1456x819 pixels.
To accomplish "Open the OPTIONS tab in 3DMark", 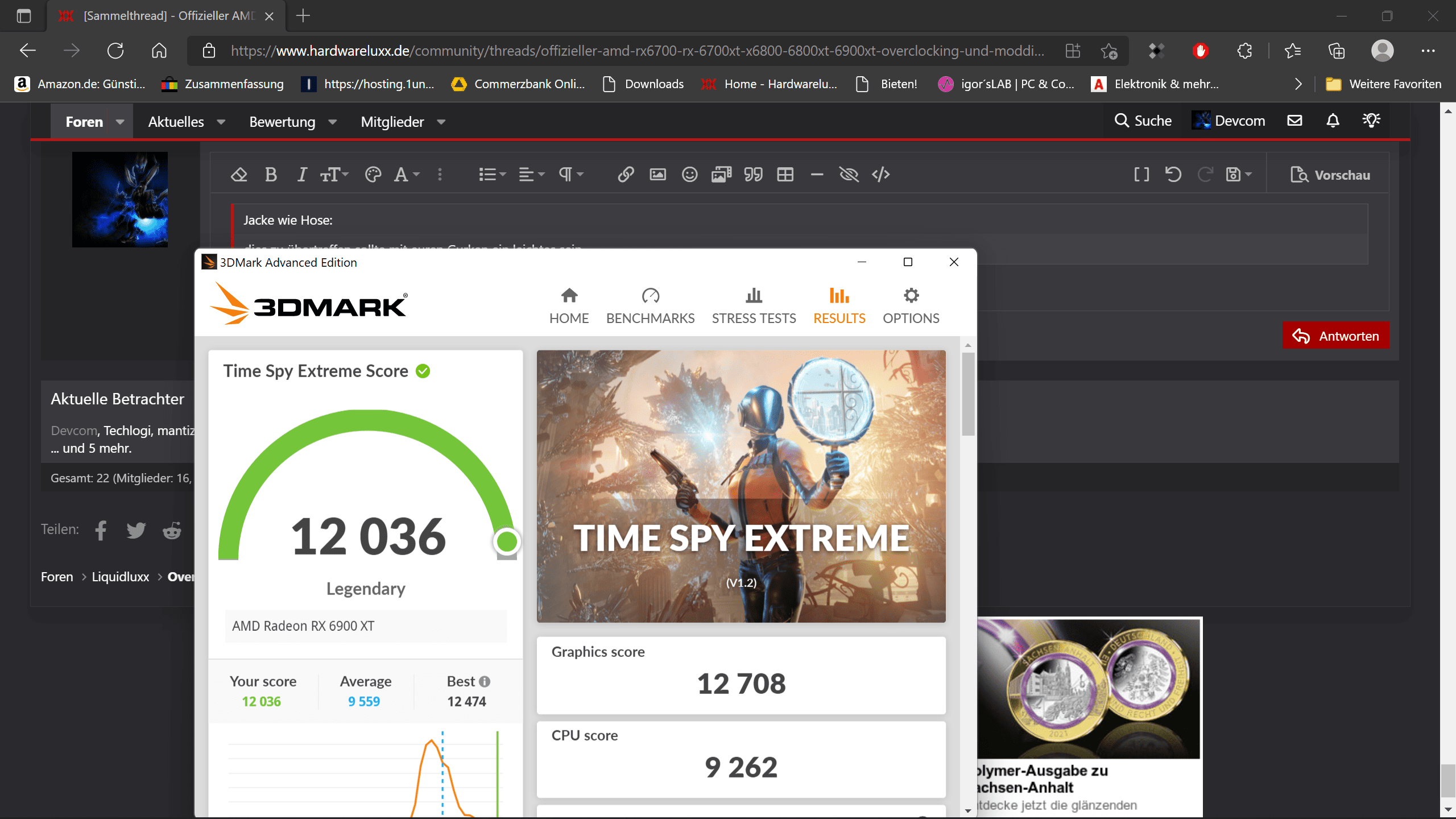I will (x=911, y=306).
